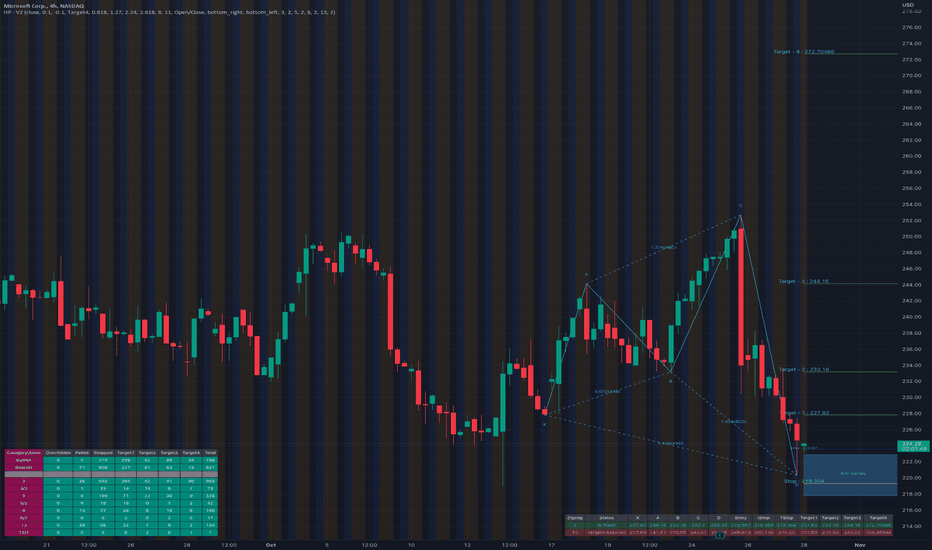Click the 'Stop : 219.304' label

pos(804,481)
